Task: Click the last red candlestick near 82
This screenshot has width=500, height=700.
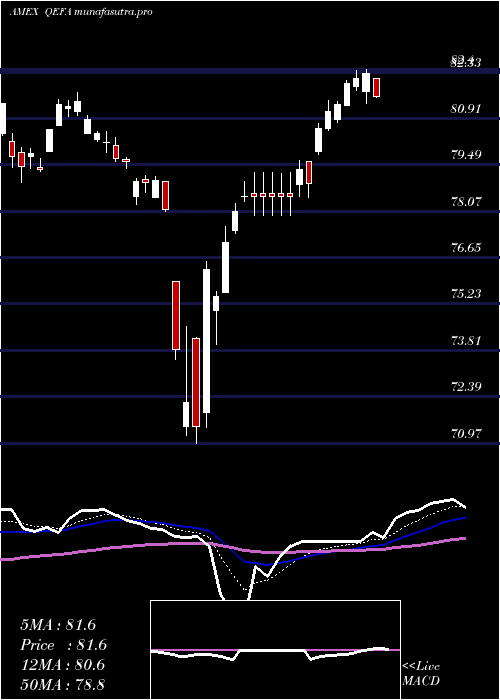Action: tap(377, 88)
